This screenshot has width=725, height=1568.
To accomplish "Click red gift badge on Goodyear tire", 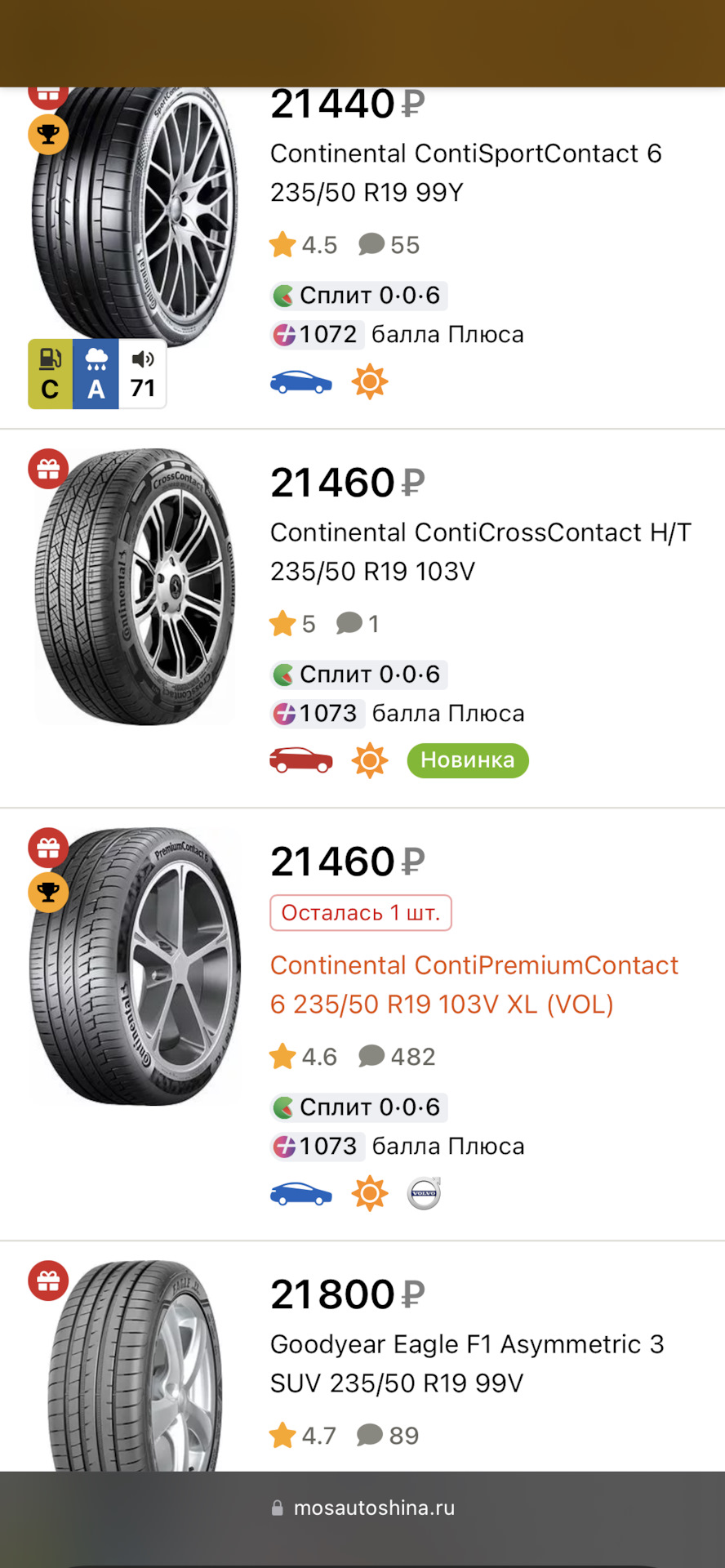I will click(48, 1281).
